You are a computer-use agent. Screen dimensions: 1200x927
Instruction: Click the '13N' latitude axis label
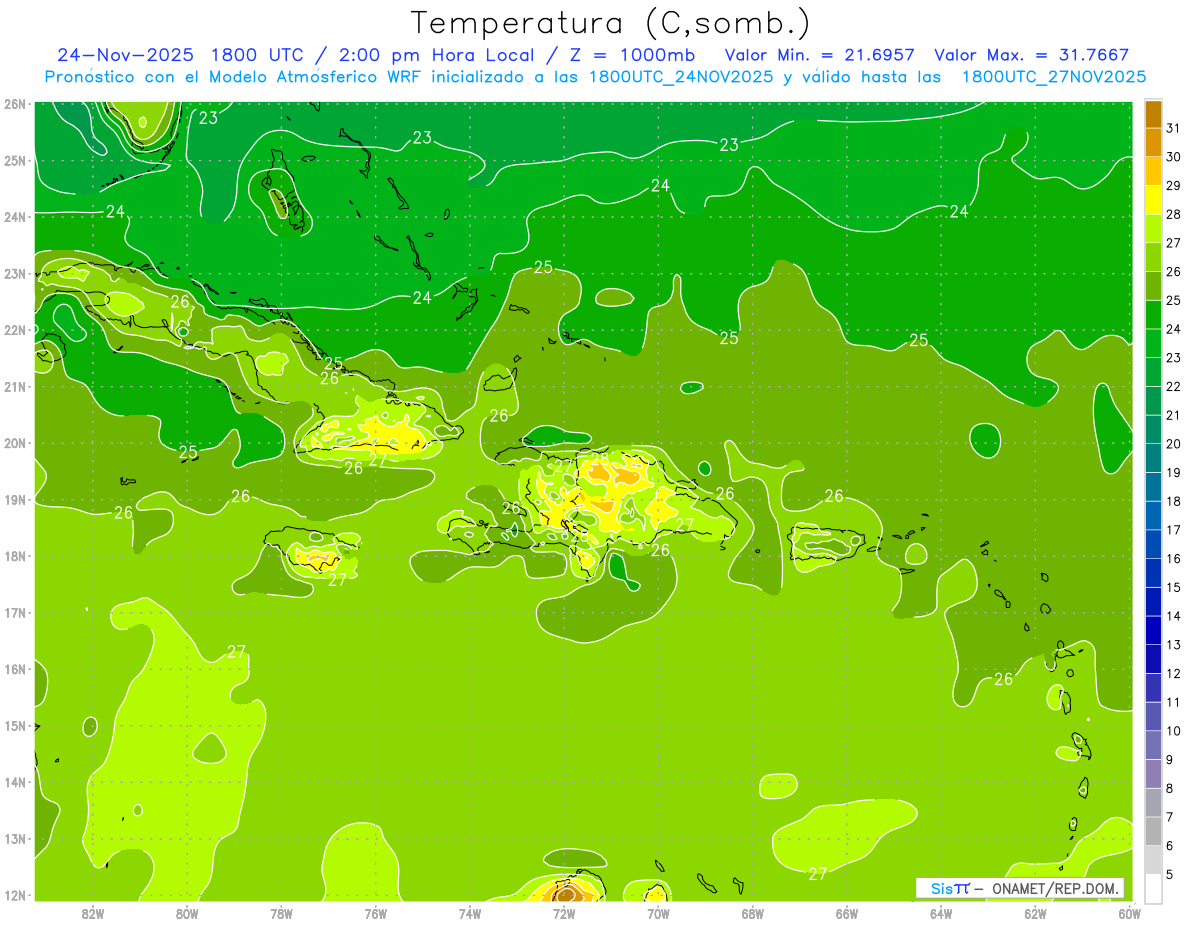click(15, 838)
